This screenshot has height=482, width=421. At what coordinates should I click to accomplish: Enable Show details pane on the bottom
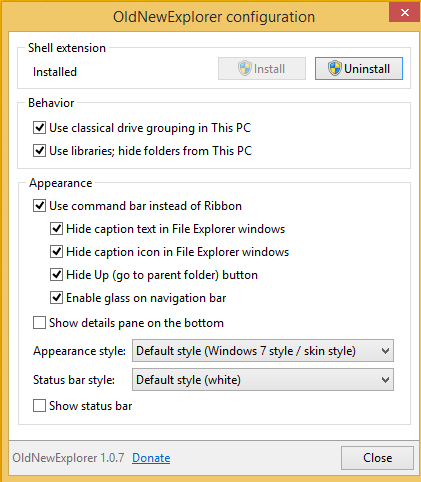(39, 323)
